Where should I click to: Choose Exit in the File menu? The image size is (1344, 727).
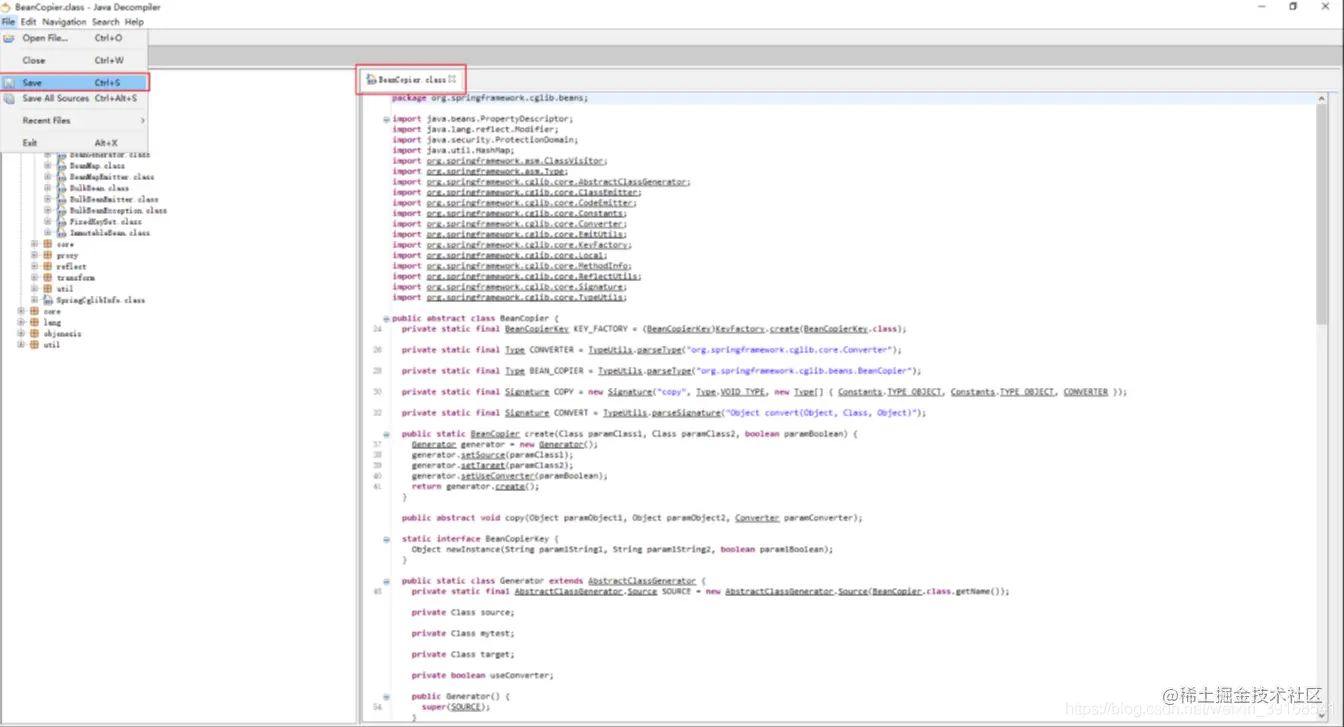coord(74,143)
